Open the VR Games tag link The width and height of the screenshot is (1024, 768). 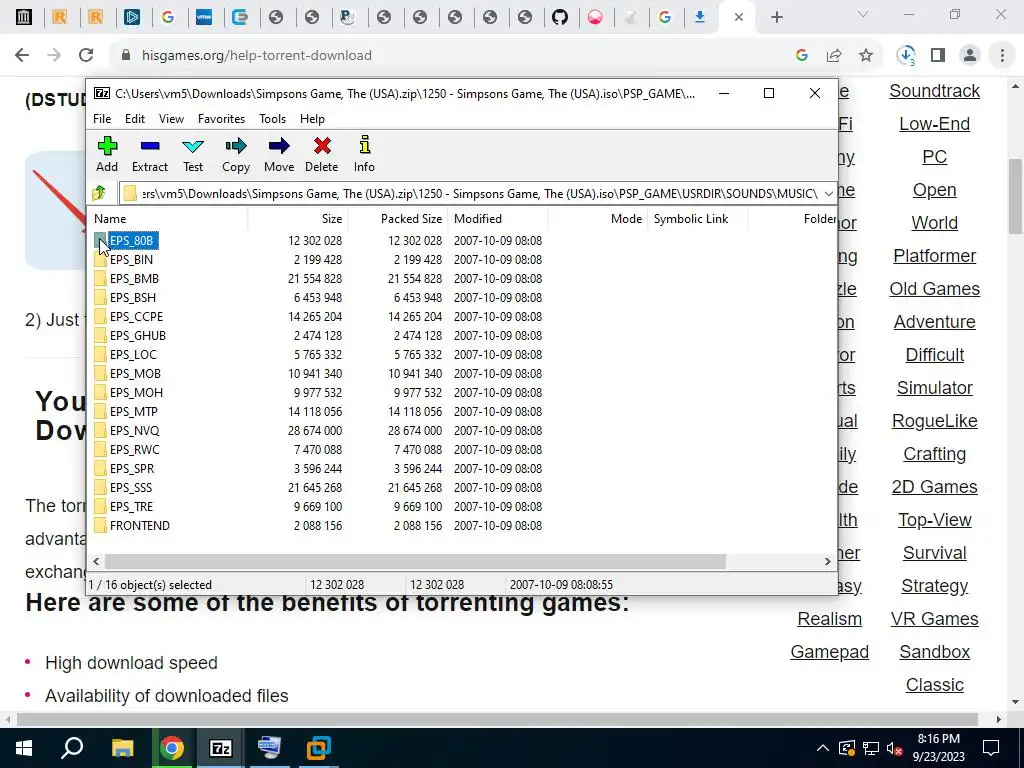934,619
